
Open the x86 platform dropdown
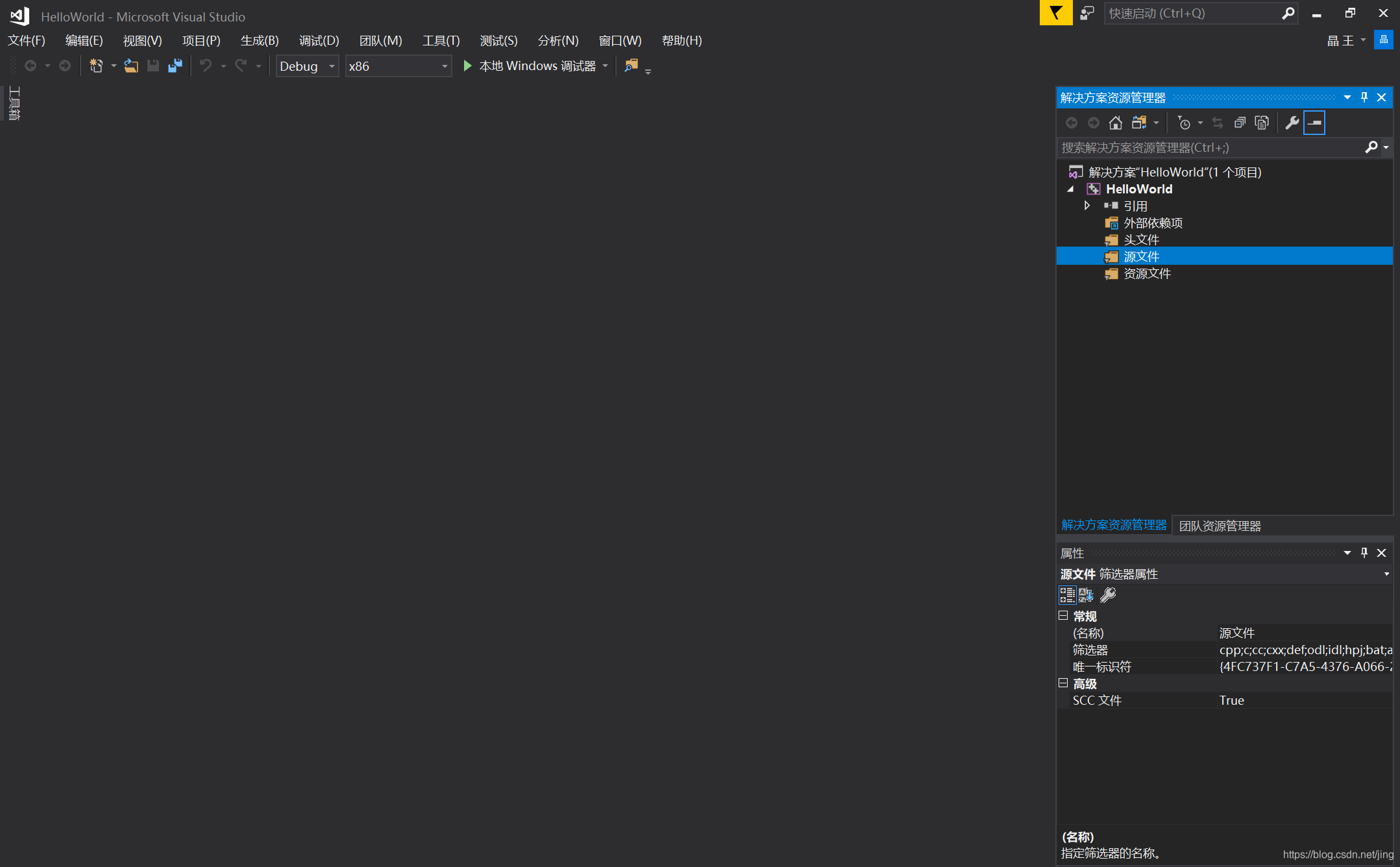(x=445, y=66)
